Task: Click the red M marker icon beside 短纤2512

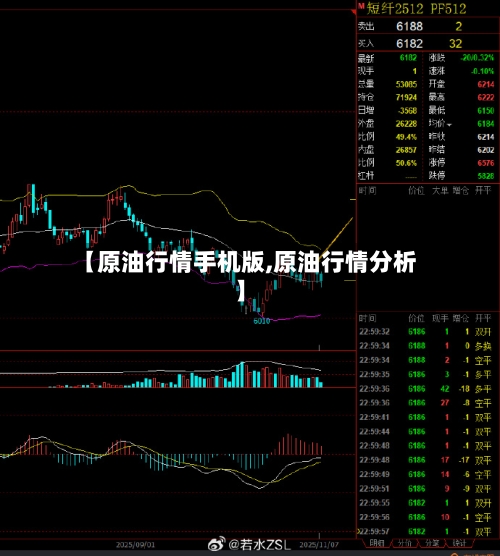Action: (361, 6)
